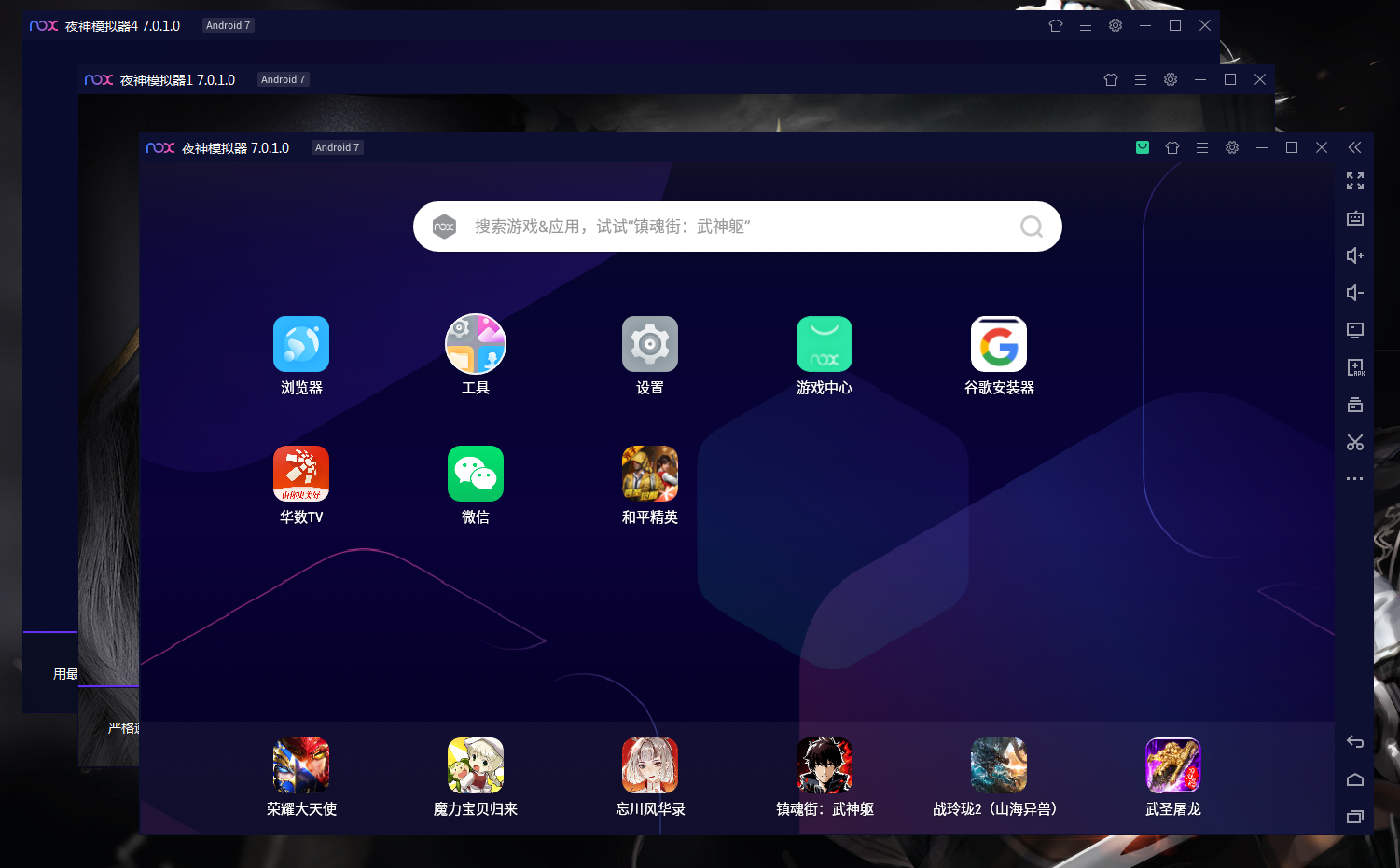1400x868 pixels.
Task: Show recent apps from the sidebar
Action: coord(1355,817)
